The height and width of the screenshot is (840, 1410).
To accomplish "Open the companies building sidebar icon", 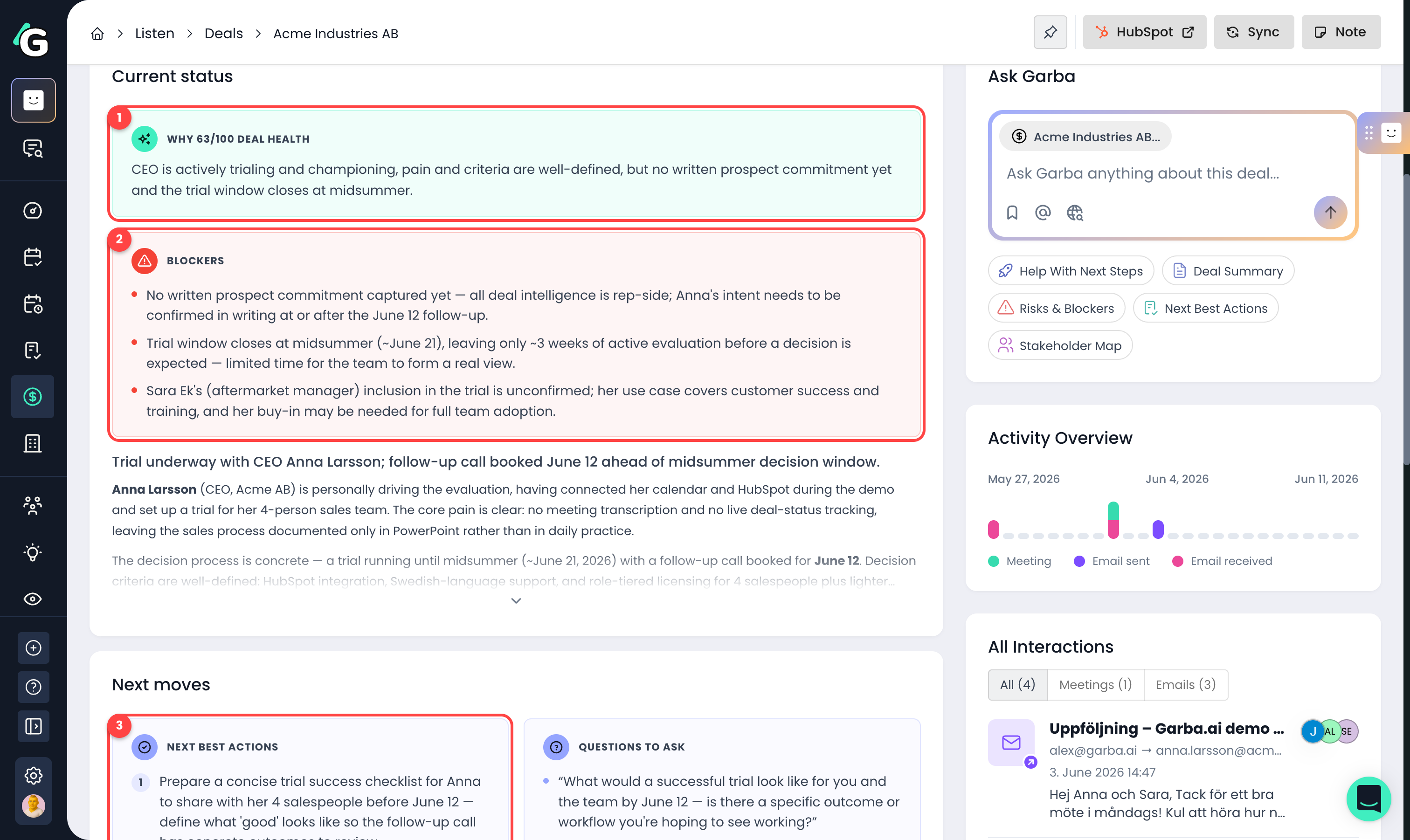I will (33, 443).
